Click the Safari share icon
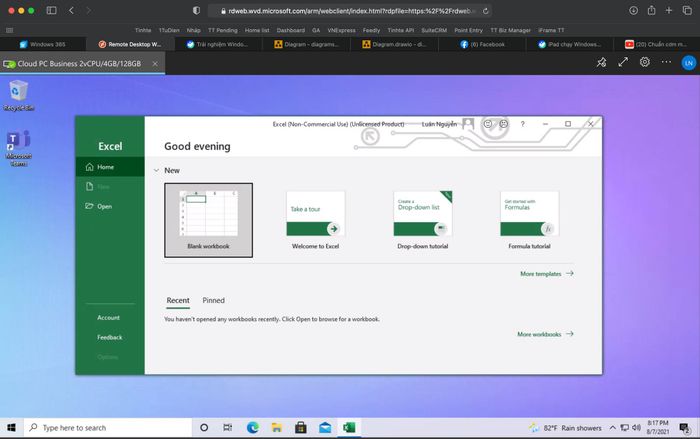 click(651, 10)
